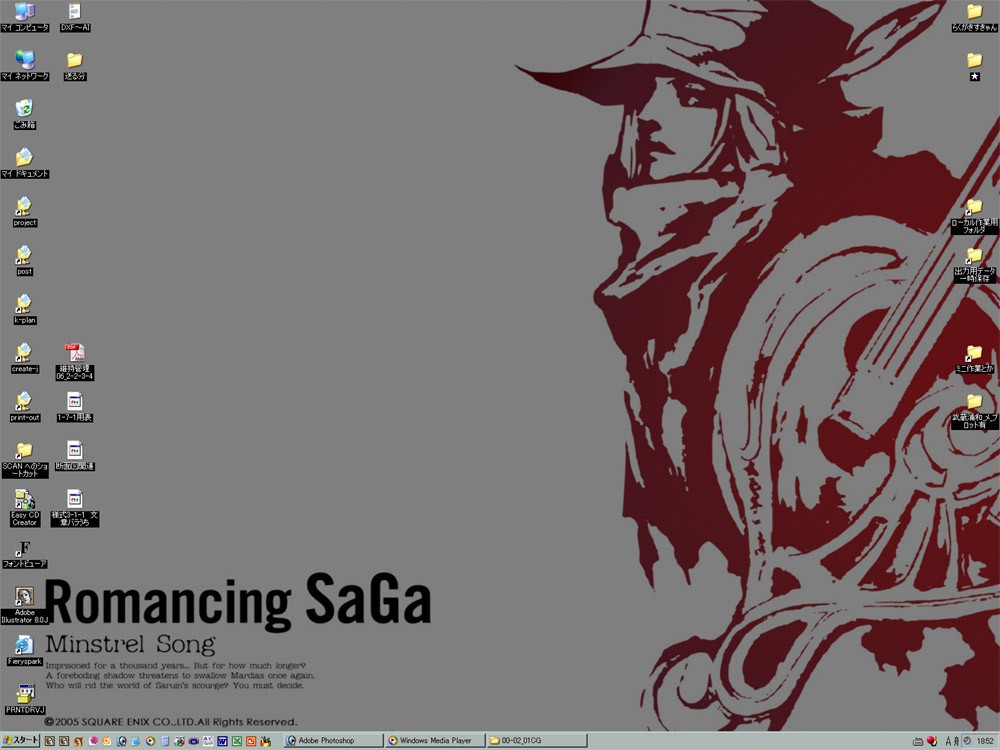Select the project shortcut icon

24,212
